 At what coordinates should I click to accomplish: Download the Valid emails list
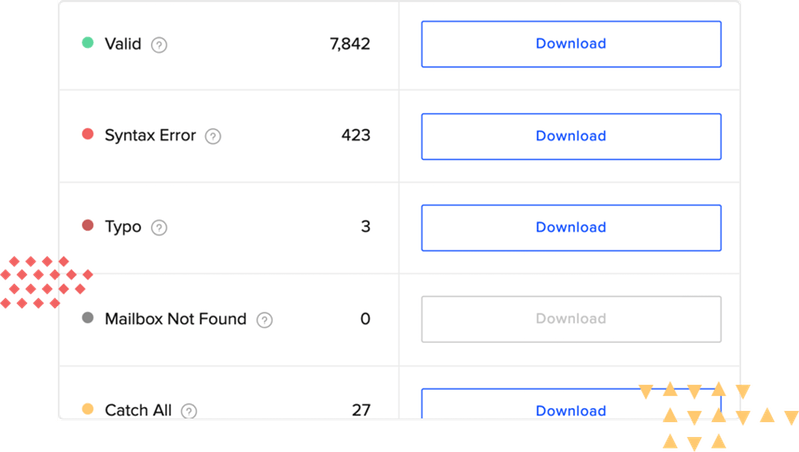tap(570, 44)
